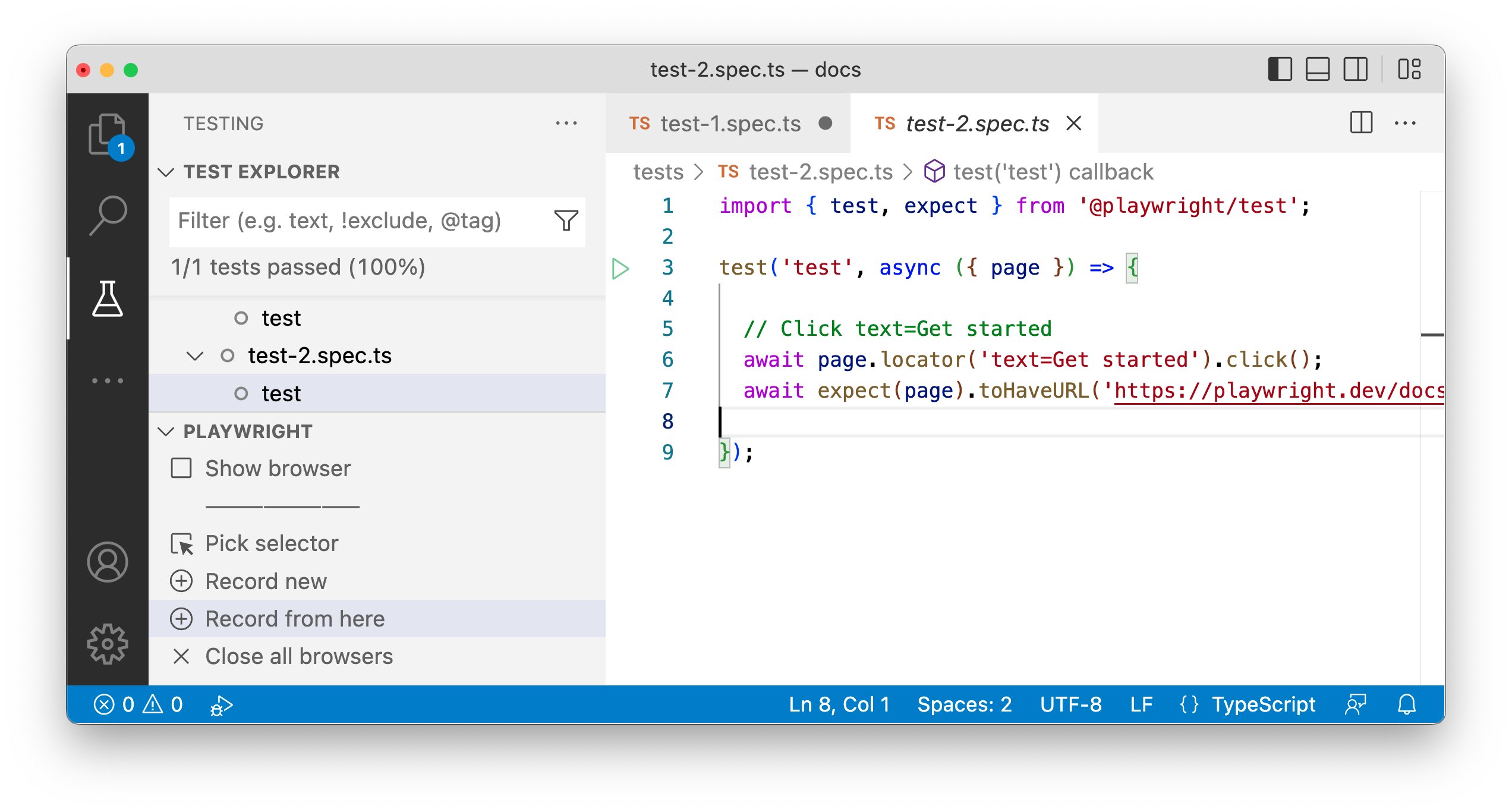Enable the Show browser checkbox
Viewport: 1512px width, 812px height.
tap(181, 468)
